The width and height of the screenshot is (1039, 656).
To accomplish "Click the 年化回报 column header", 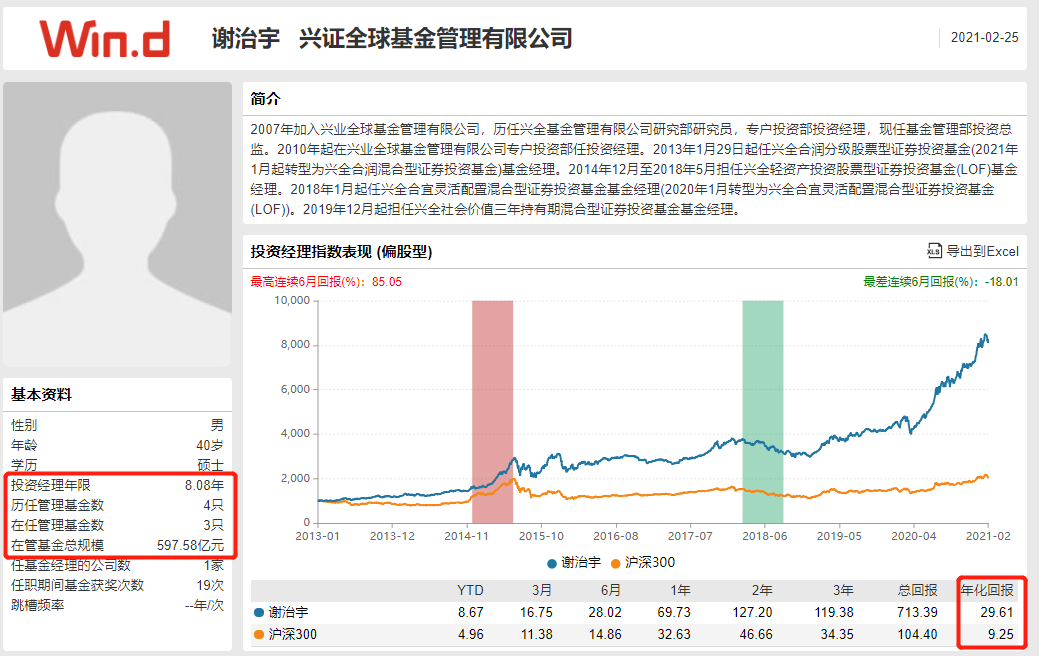I will [987, 590].
